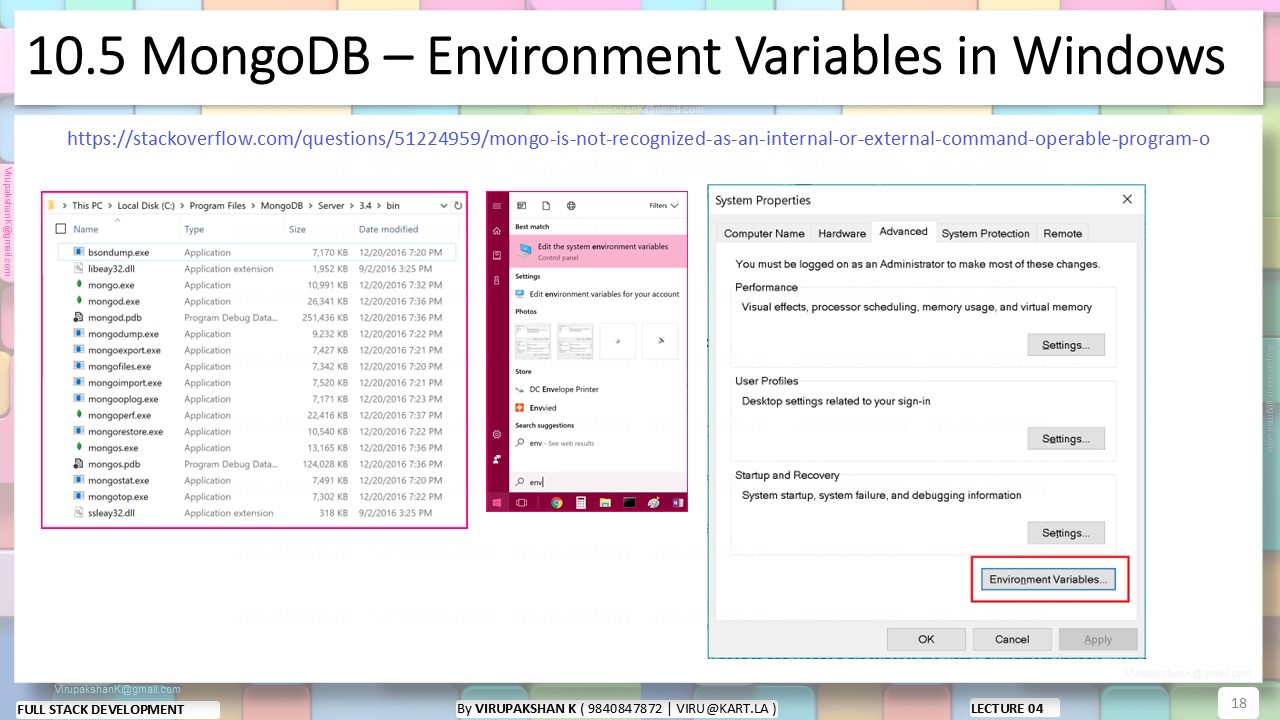The image size is (1280, 720).
Task: Click the MongoDB breadcrumb in address bar
Action: click(282, 206)
